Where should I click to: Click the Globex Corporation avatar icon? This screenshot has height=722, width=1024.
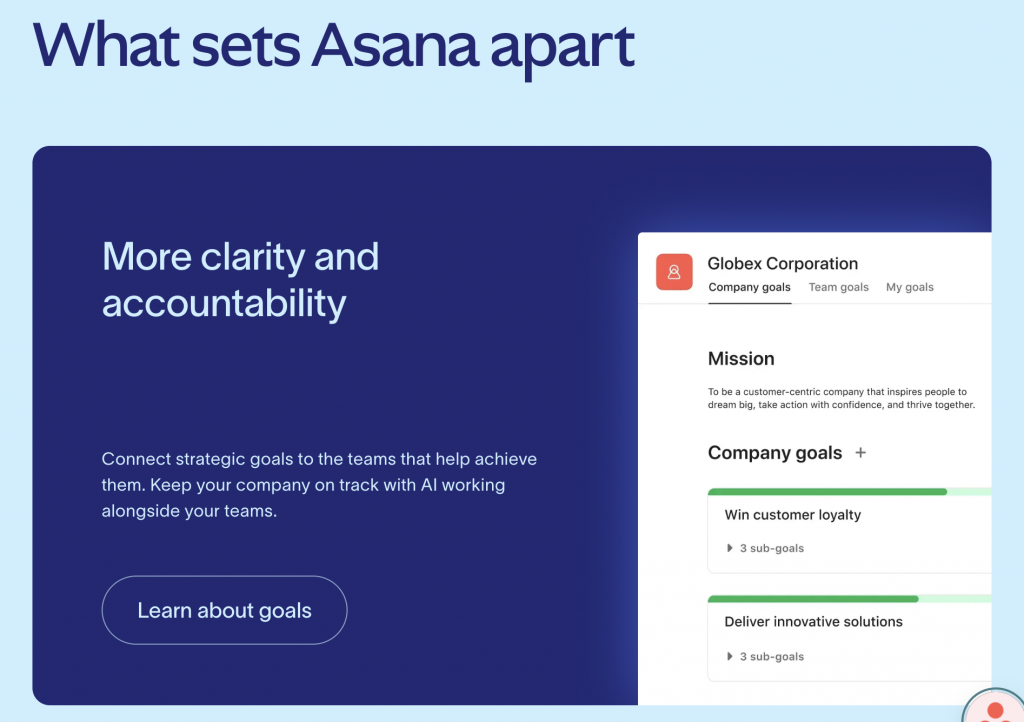(674, 271)
